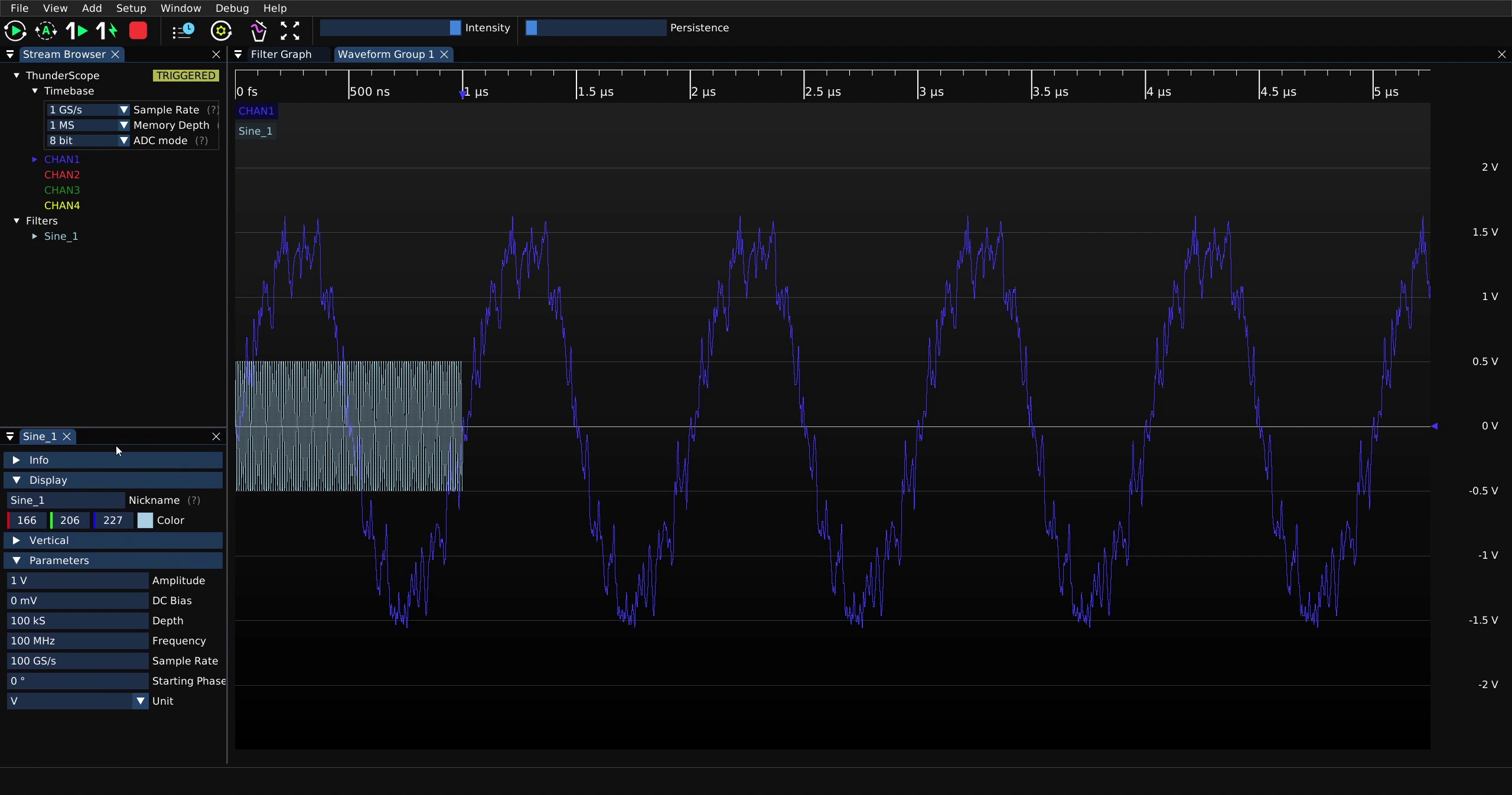The width and height of the screenshot is (1512, 795).
Task: Start the normal trigger run button
Action: (15, 31)
